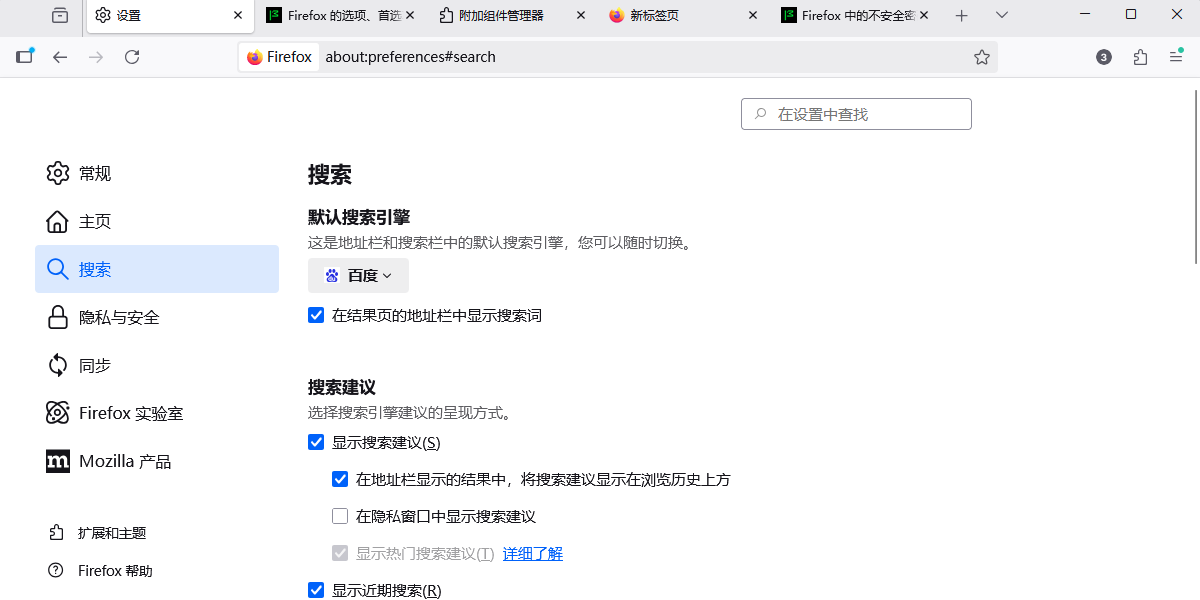List all tabs with the chevron
Viewport: 1200px width, 600px height.
pos(1002,15)
